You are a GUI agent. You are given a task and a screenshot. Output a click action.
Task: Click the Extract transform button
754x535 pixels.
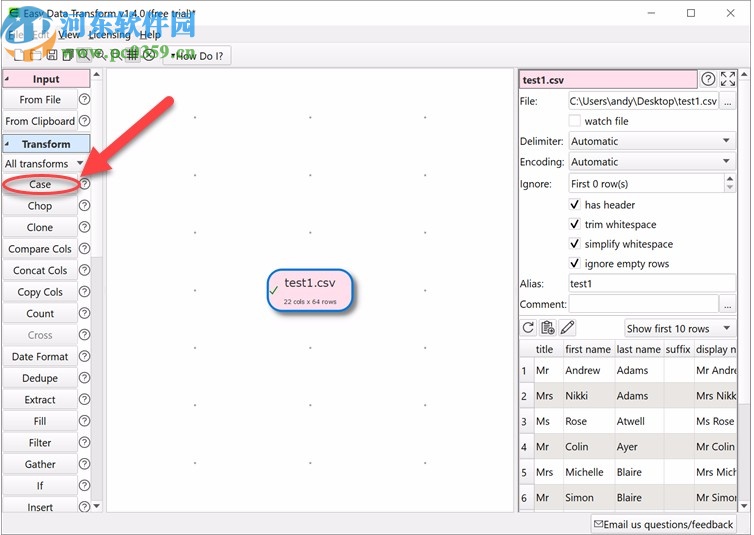coord(40,399)
